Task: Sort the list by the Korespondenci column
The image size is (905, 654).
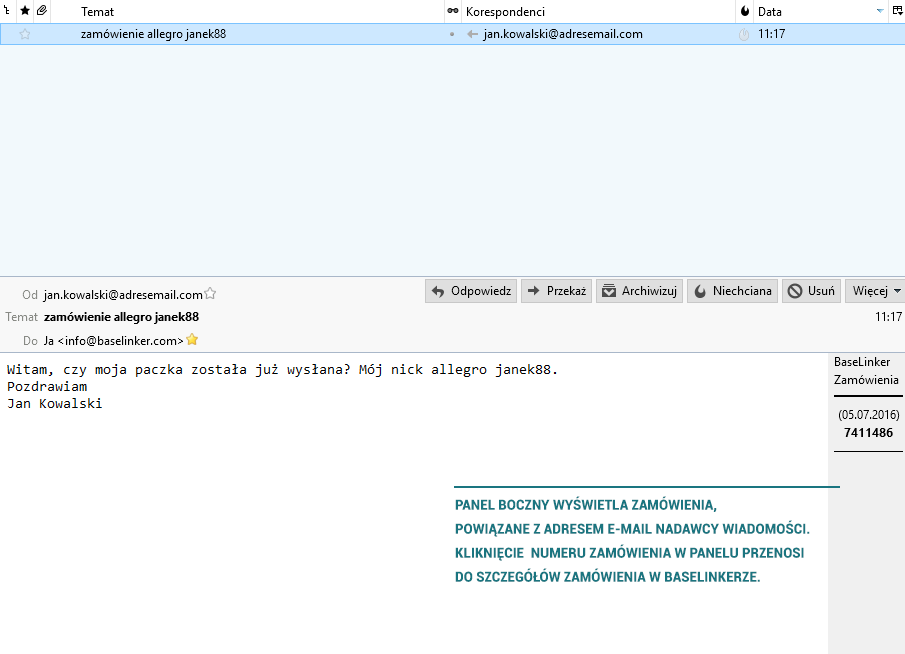Action: [505, 12]
